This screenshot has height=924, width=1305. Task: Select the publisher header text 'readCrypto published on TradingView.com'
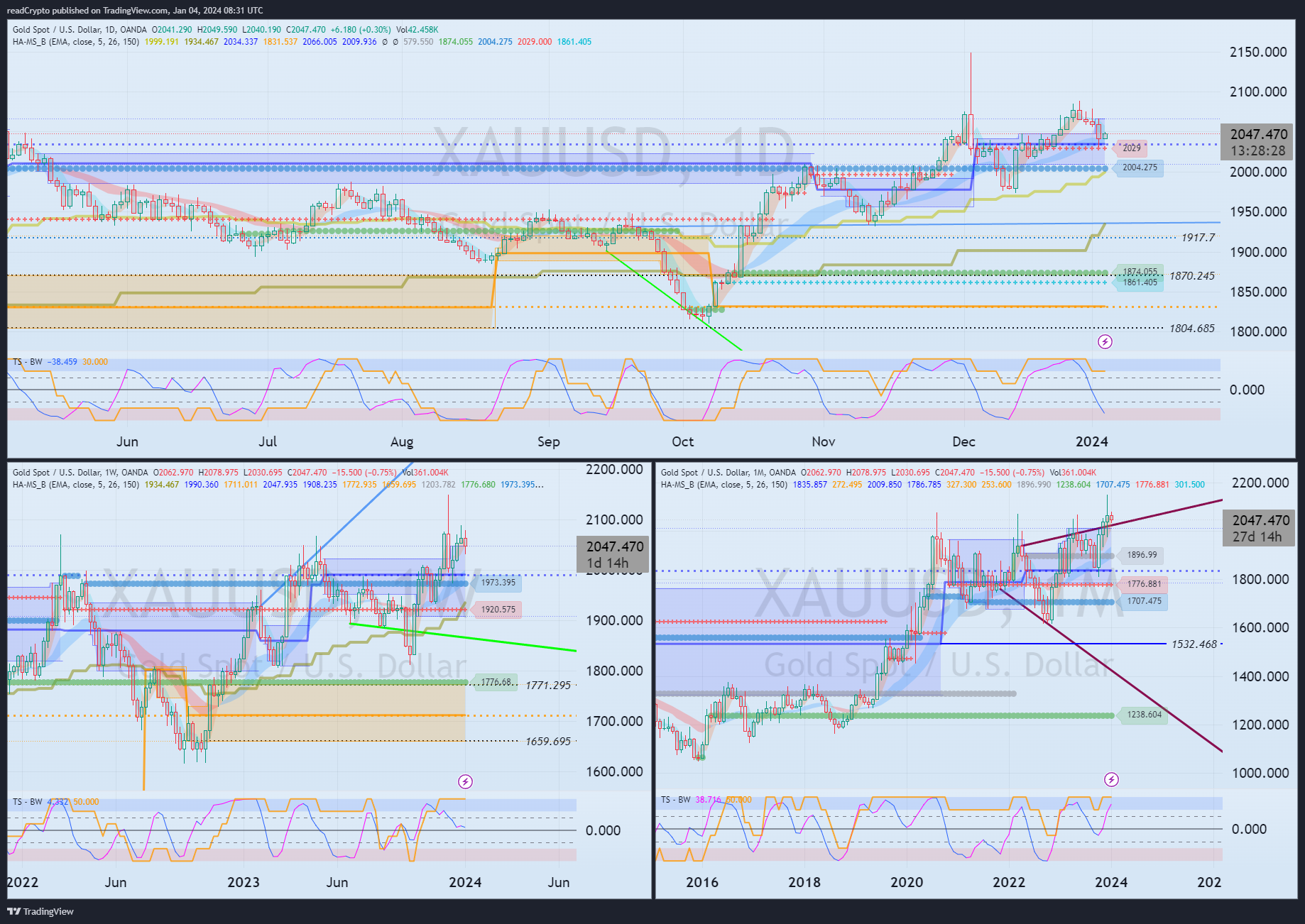tap(88, 11)
